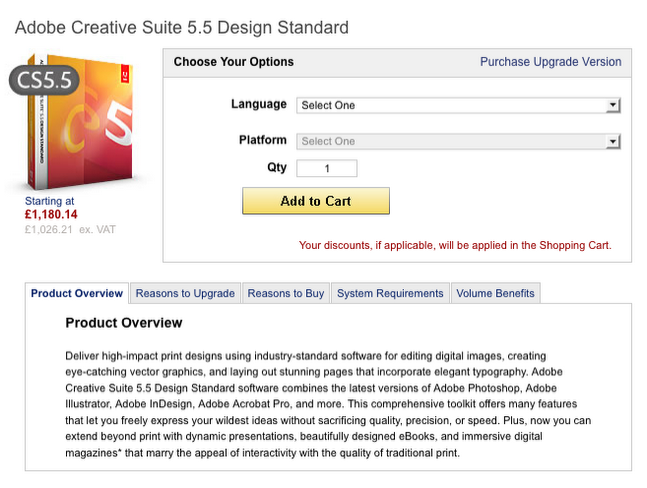Switch to the Reasons to Upgrade tab
The width and height of the screenshot is (647, 488).
[185, 293]
